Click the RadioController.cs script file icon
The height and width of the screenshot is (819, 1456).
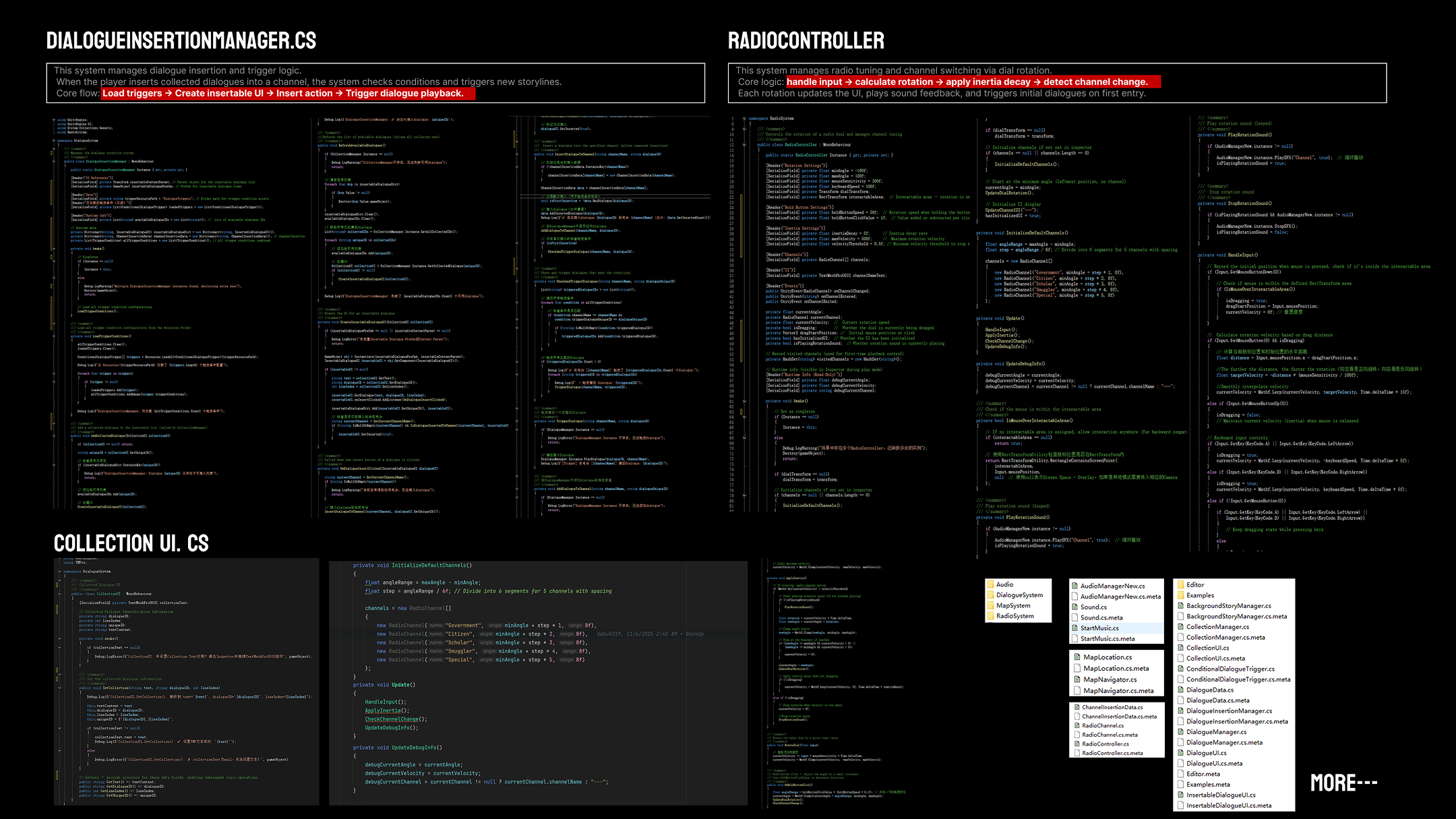1076,744
